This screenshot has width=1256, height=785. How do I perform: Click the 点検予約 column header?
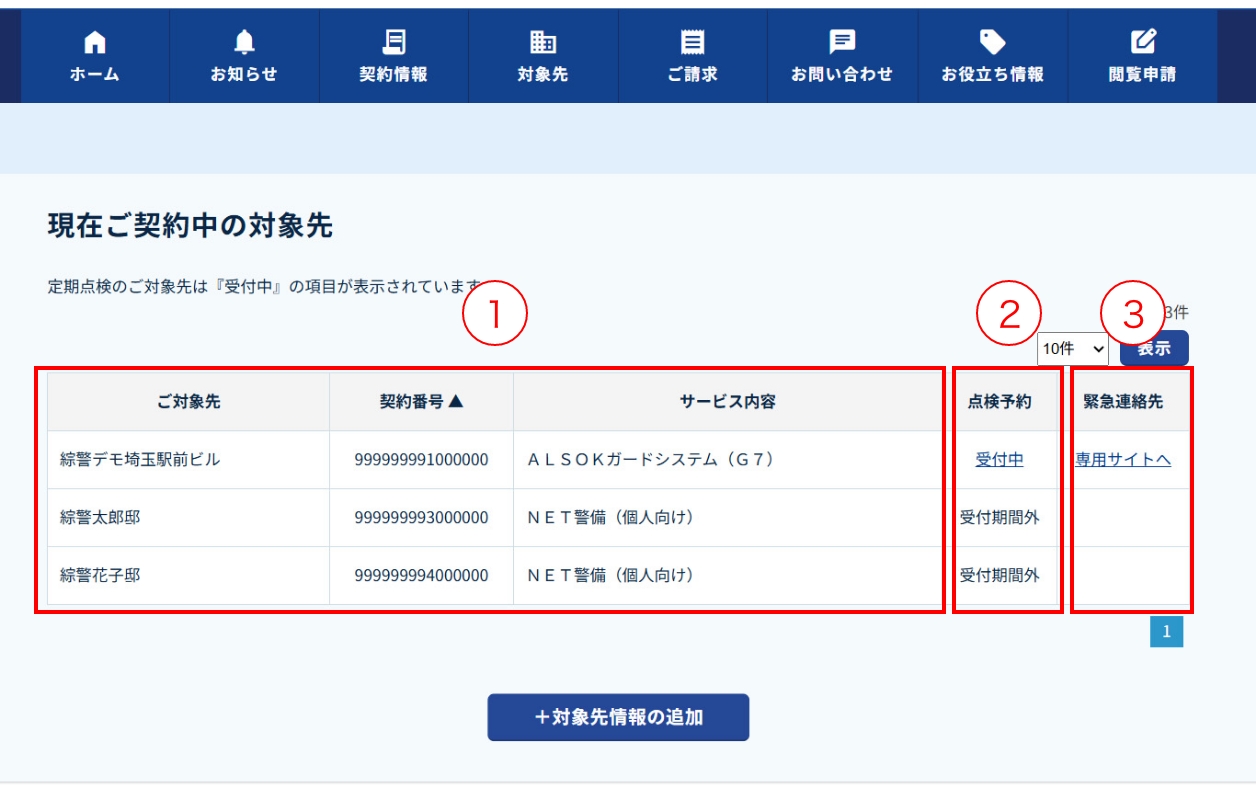click(x=1000, y=402)
